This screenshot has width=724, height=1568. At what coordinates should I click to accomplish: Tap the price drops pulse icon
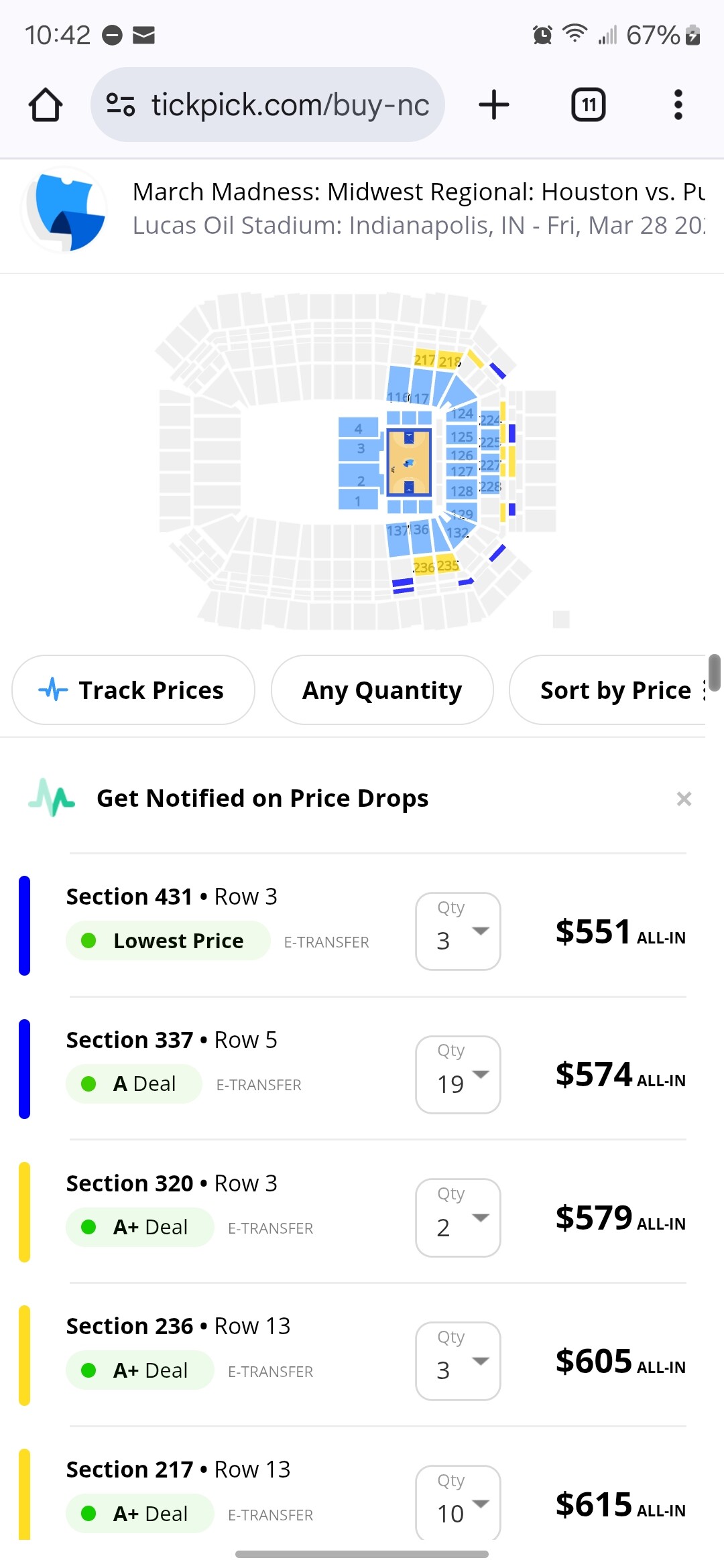coord(52,797)
